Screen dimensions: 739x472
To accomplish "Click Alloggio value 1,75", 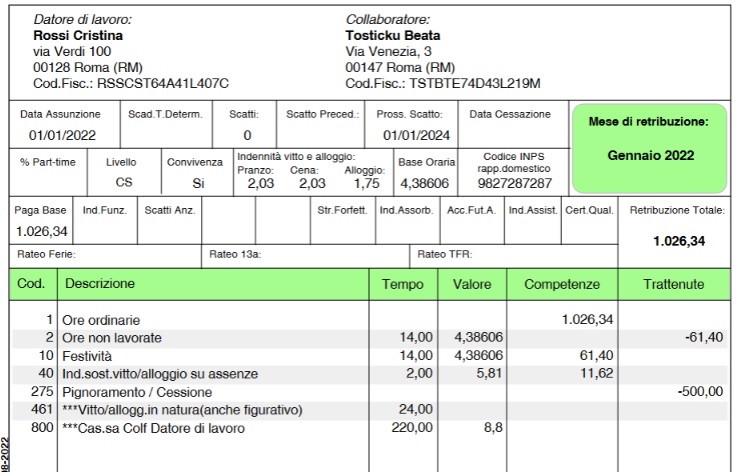I will click(367, 183).
